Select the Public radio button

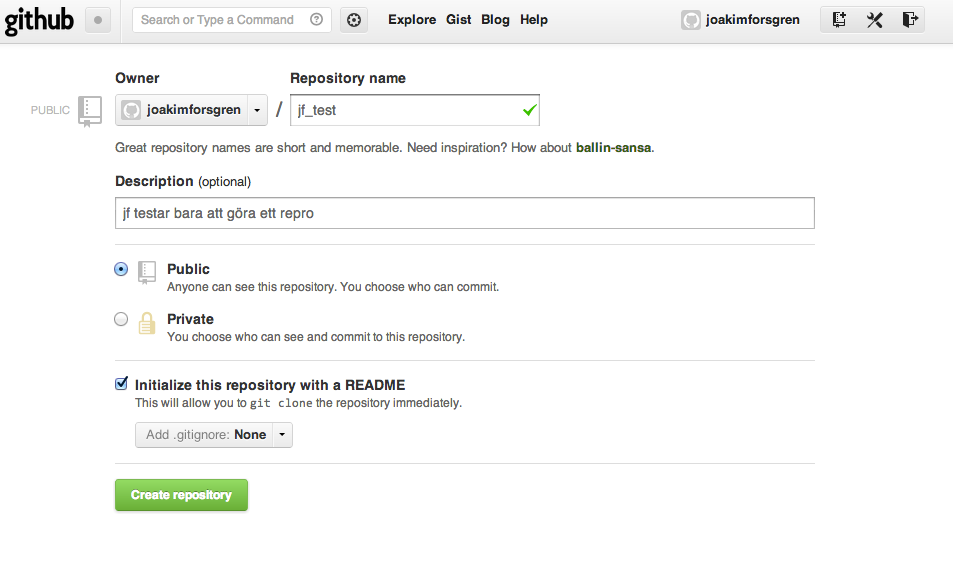point(122,269)
